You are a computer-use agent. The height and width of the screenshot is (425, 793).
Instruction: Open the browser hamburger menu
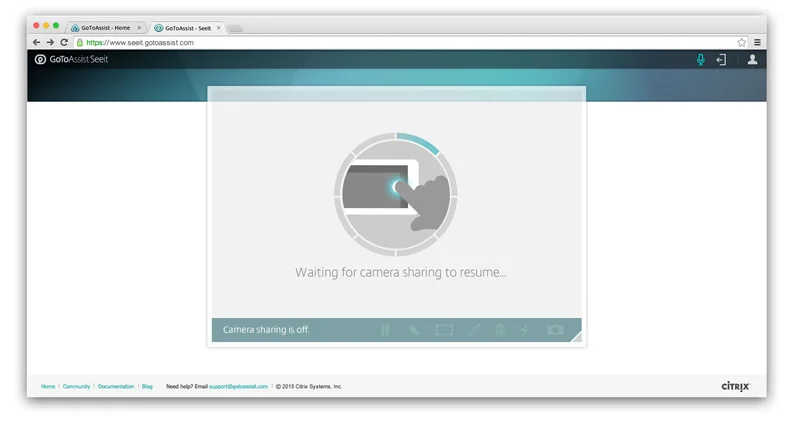point(757,42)
